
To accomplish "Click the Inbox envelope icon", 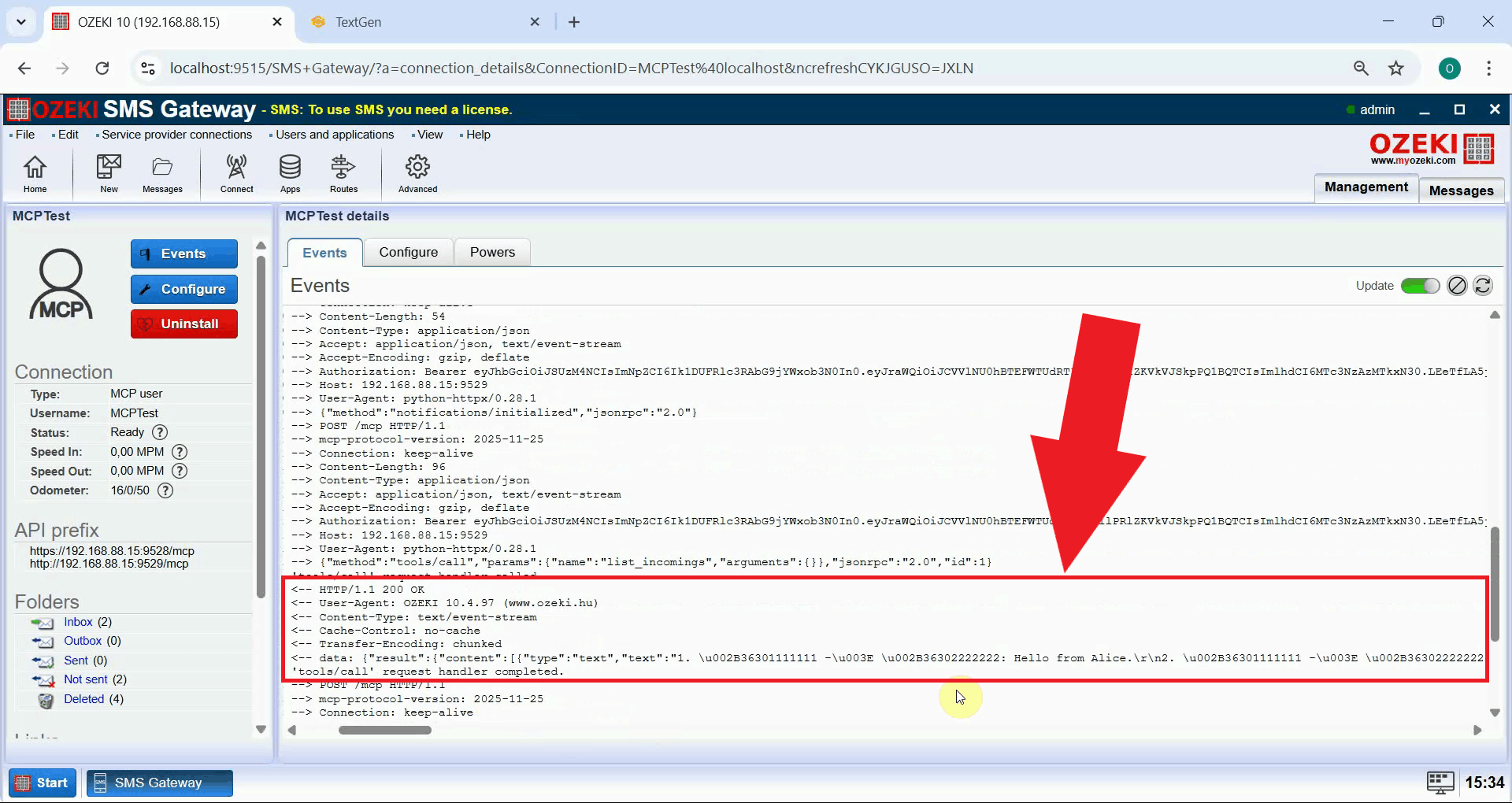I will [43, 623].
